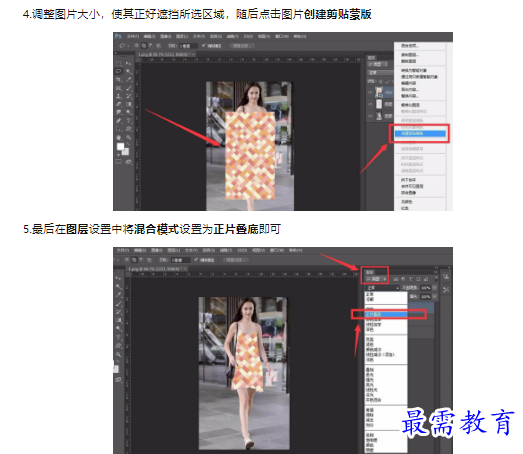This screenshot has height=454, width=523.
Task: Choose the Hand tool in step 4 screenshot
Action: tap(118, 138)
